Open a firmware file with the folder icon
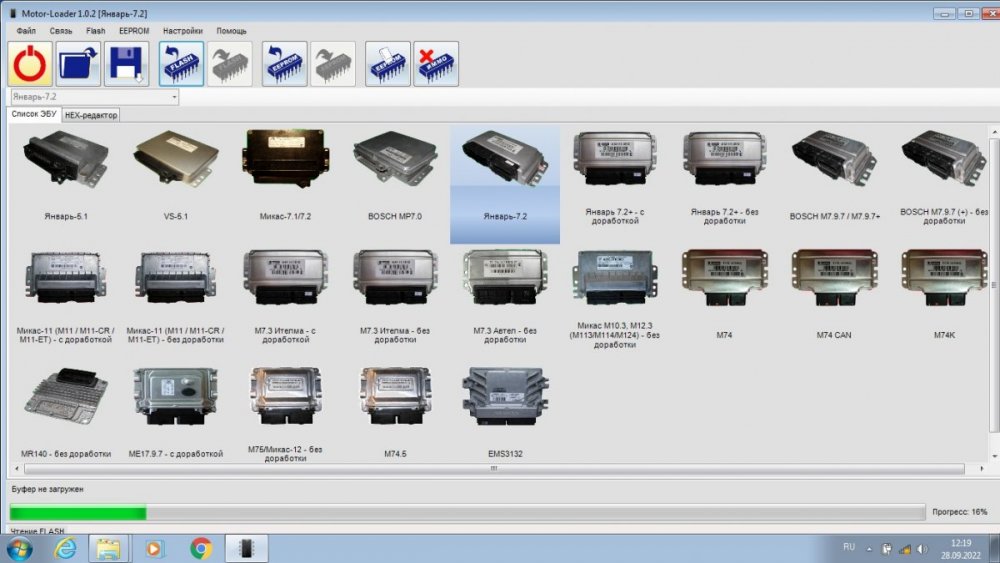The height and width of the screenshot is (563, 1000). [x=78, y=64]
